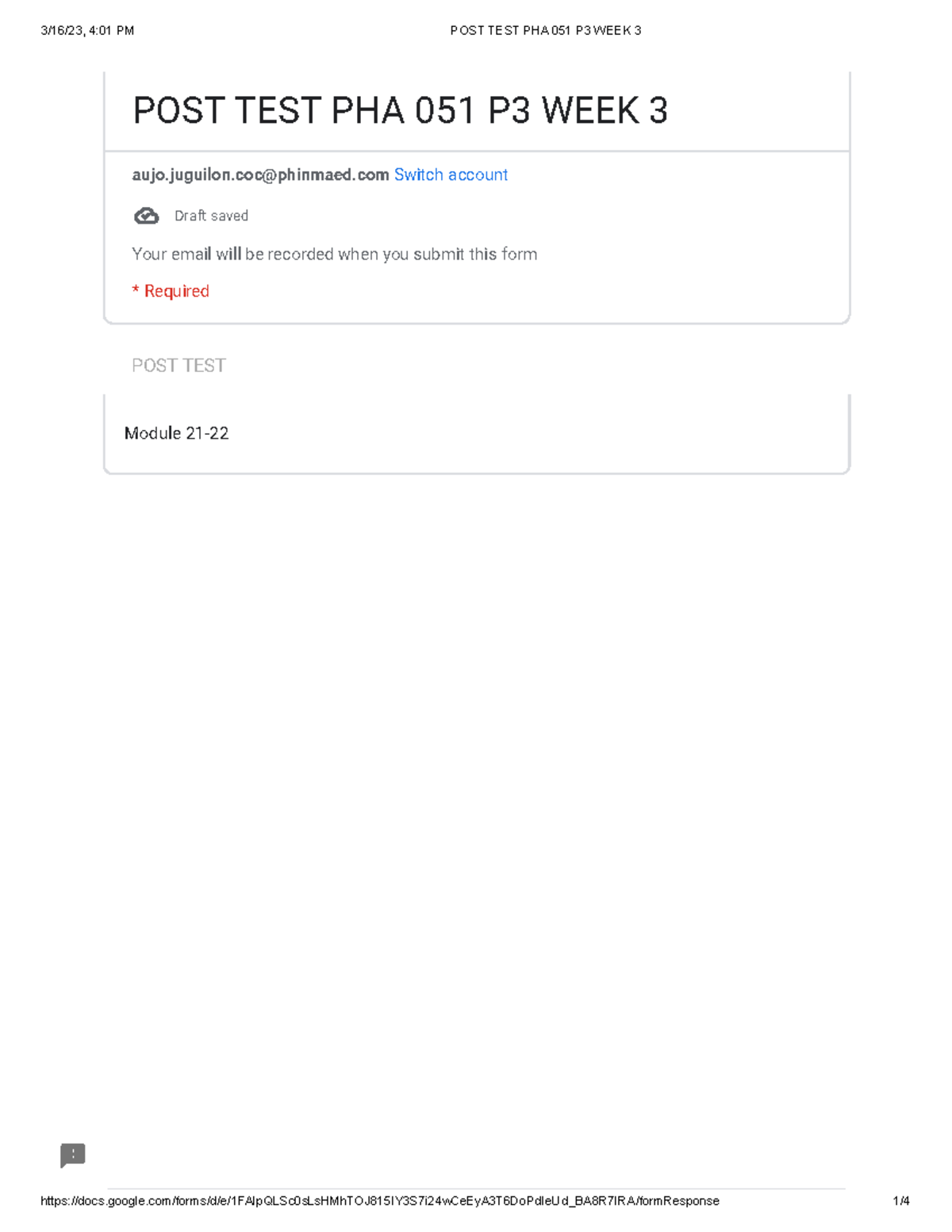Click the email will be recorded notice
Image resolution: width=952 pixels, height=1232 pixels.
(334, 255)
